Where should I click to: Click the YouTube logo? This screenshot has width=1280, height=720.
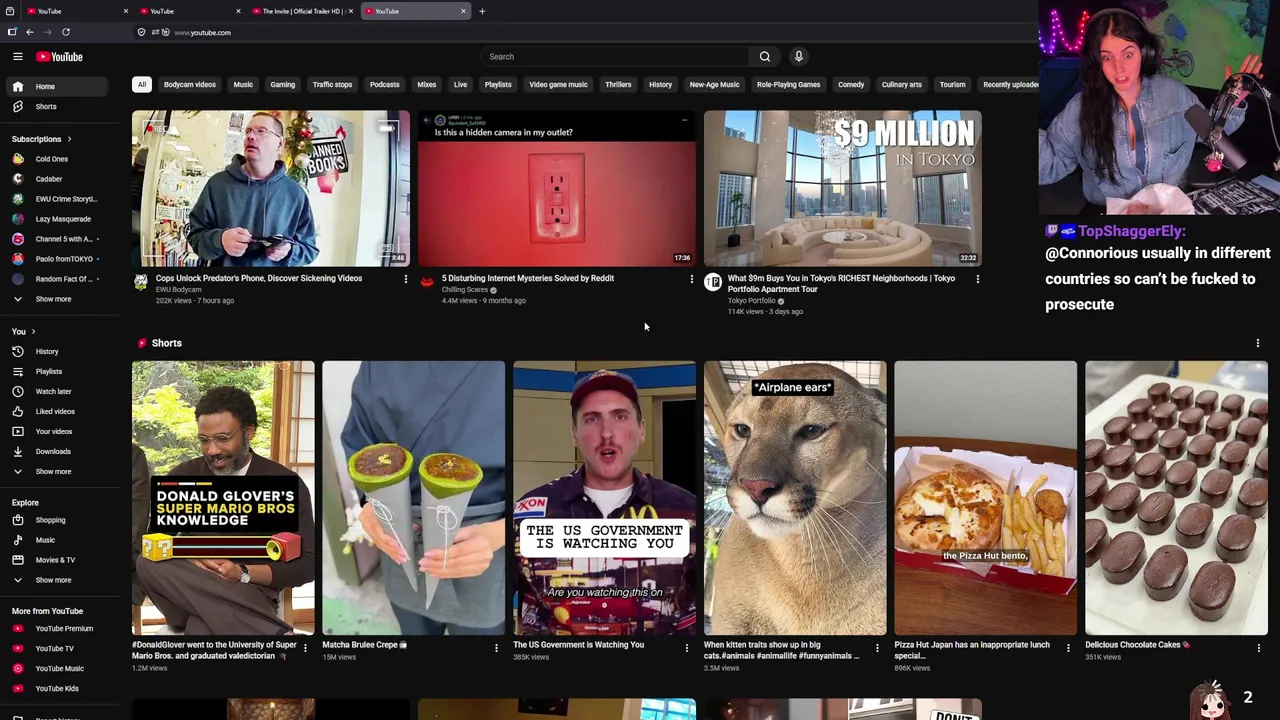pyautogui.click(x=60, y=57)
